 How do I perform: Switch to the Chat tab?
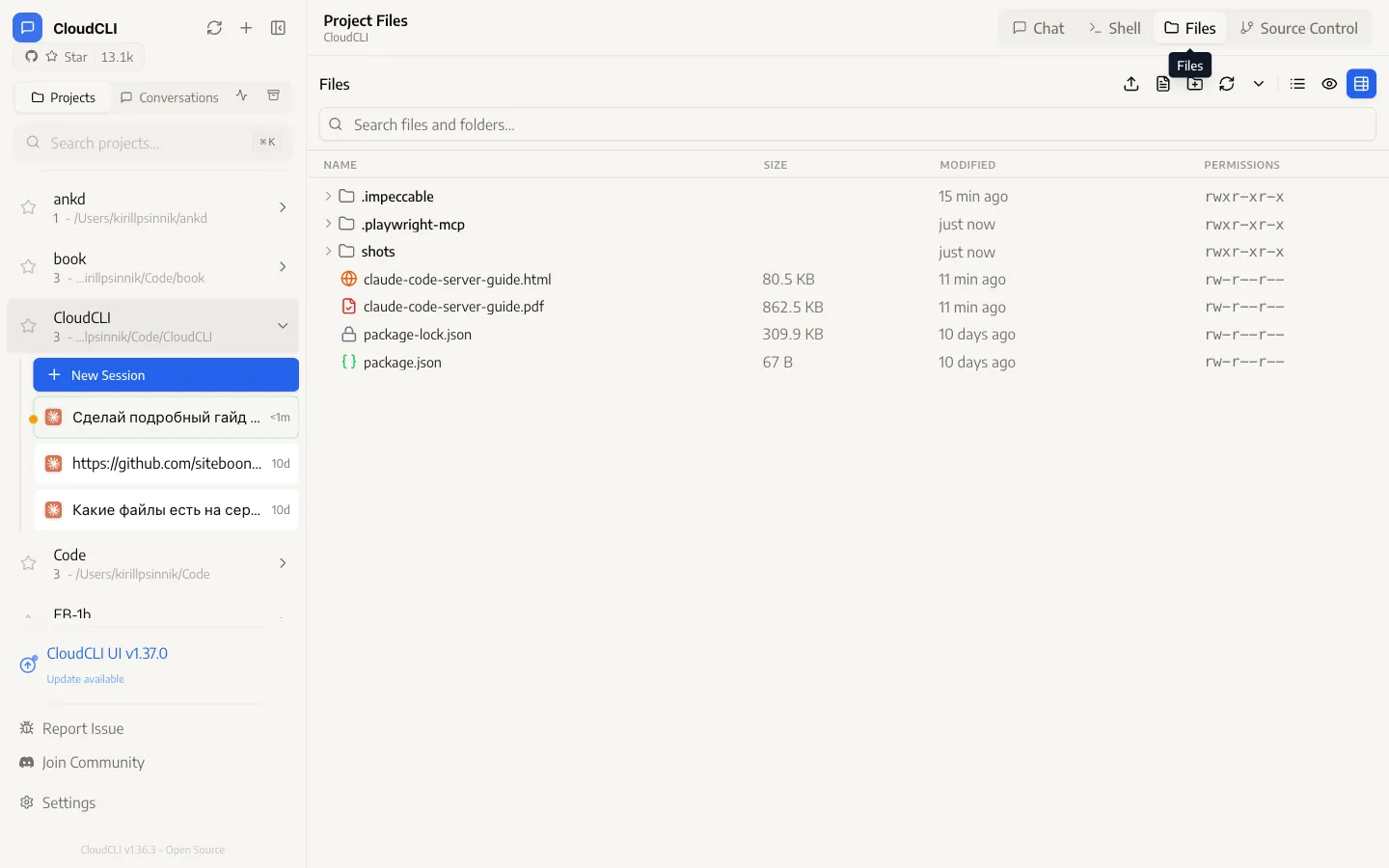(1038, 28)
